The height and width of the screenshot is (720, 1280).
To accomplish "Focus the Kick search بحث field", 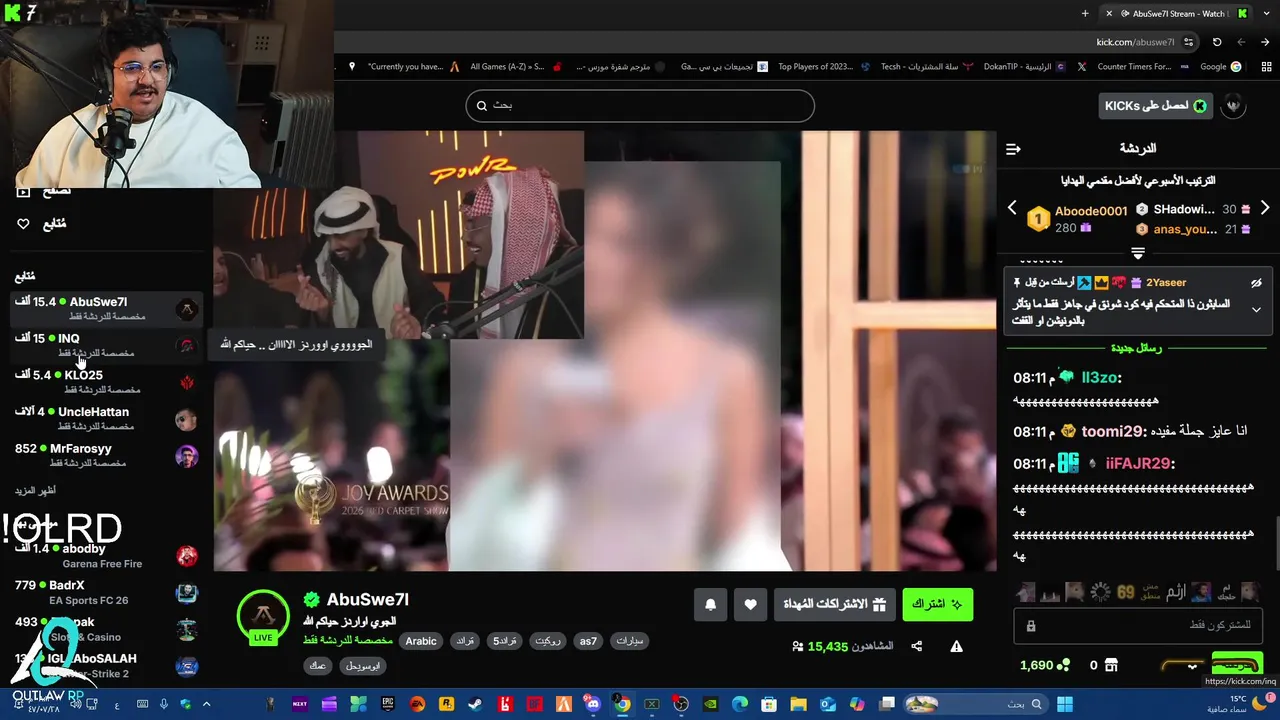I will coord(640,105).
